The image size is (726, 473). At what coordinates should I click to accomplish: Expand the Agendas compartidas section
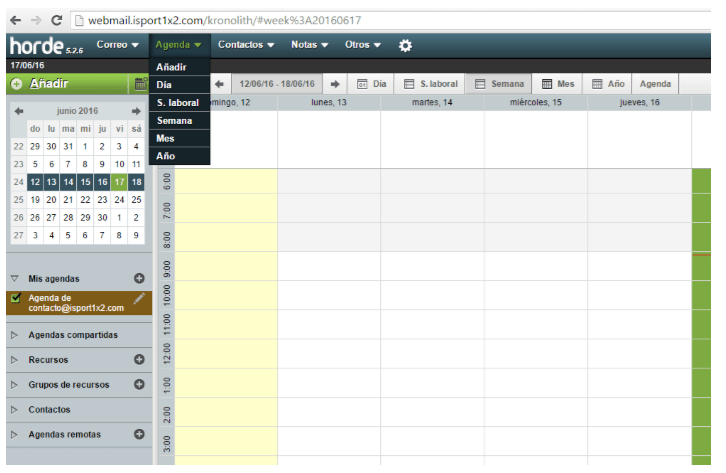click(14, 335)
